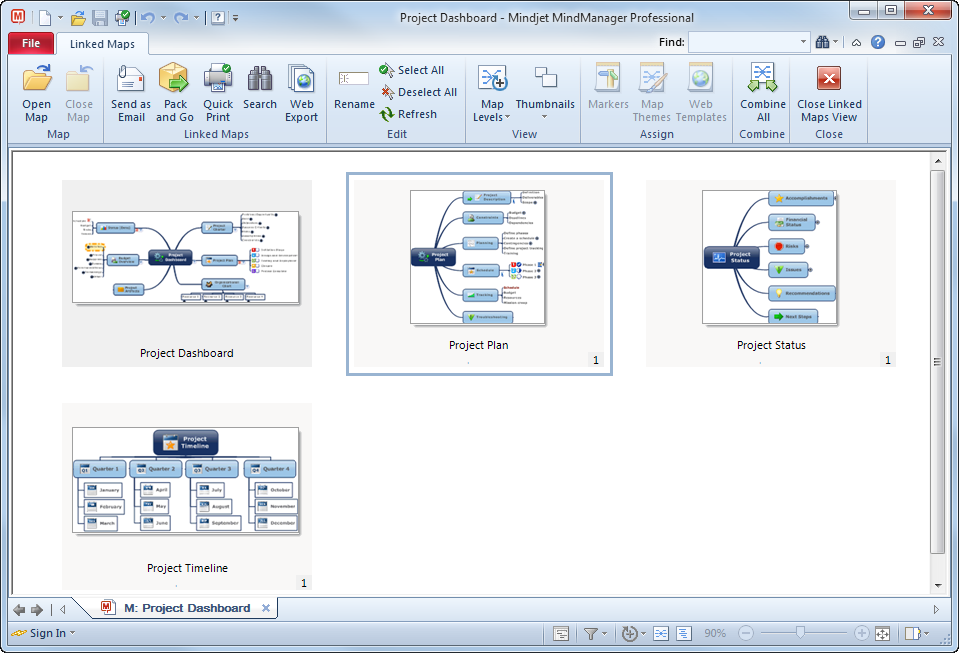Click the Find binoculars icon
The image size is (959, 653).
tap(823, 42)
